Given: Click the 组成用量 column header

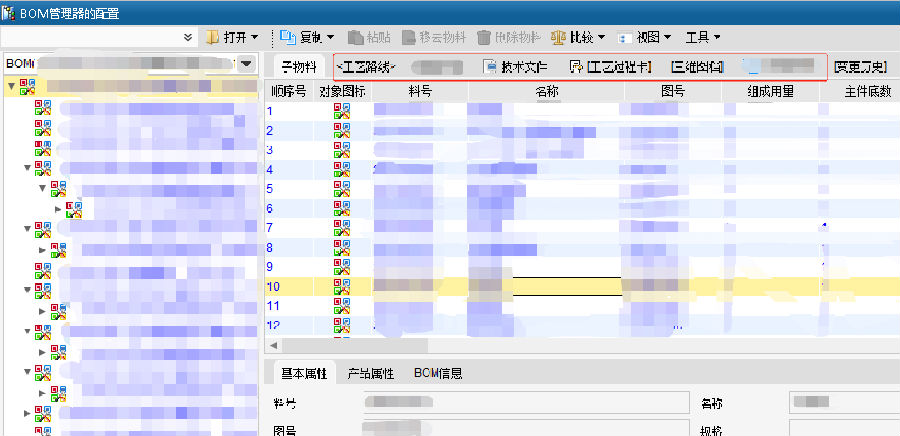Looking at the screenshot, I should click(x=770, y=91).
